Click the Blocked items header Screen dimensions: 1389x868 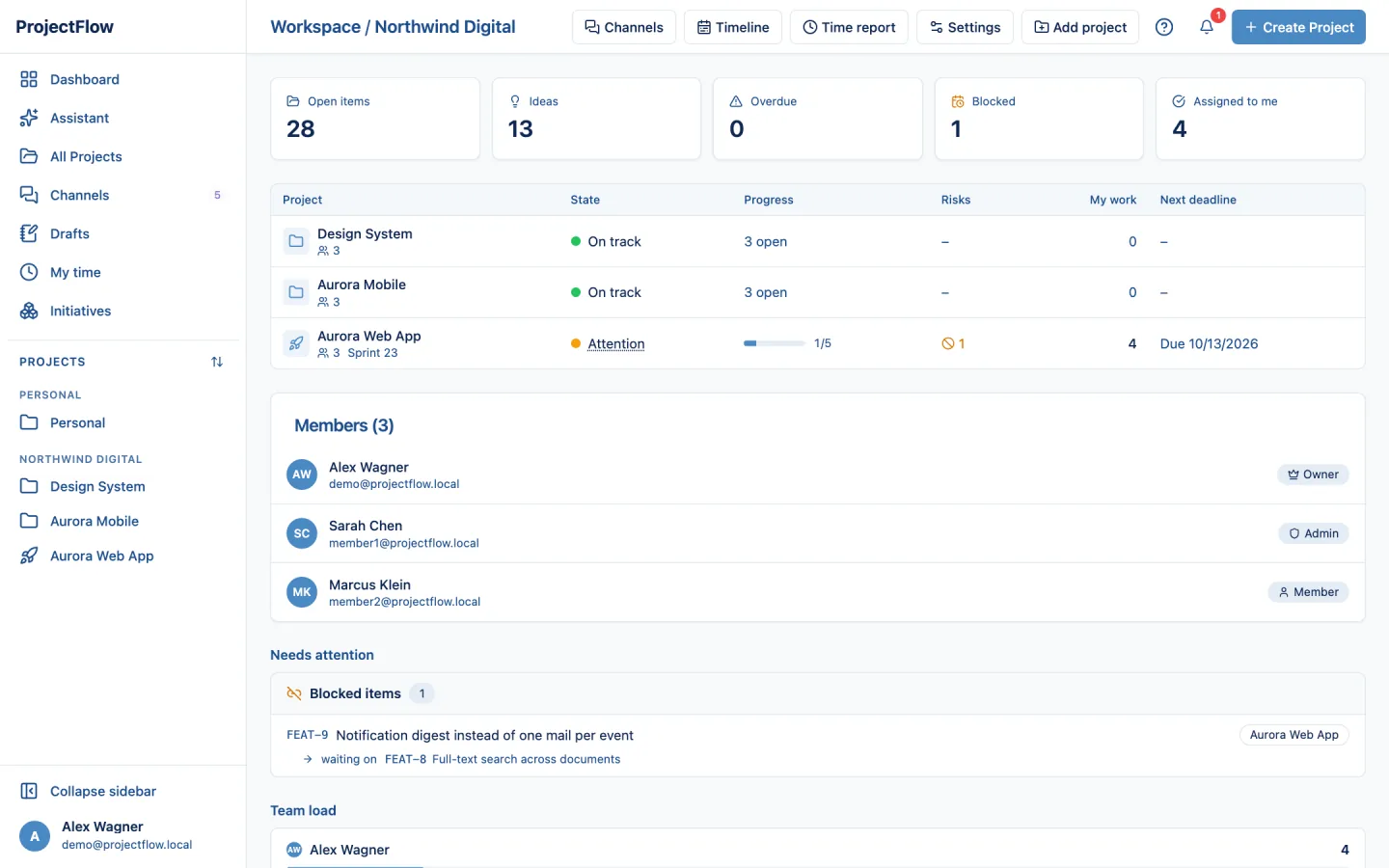pyautogui.click(x=818, y=693)
